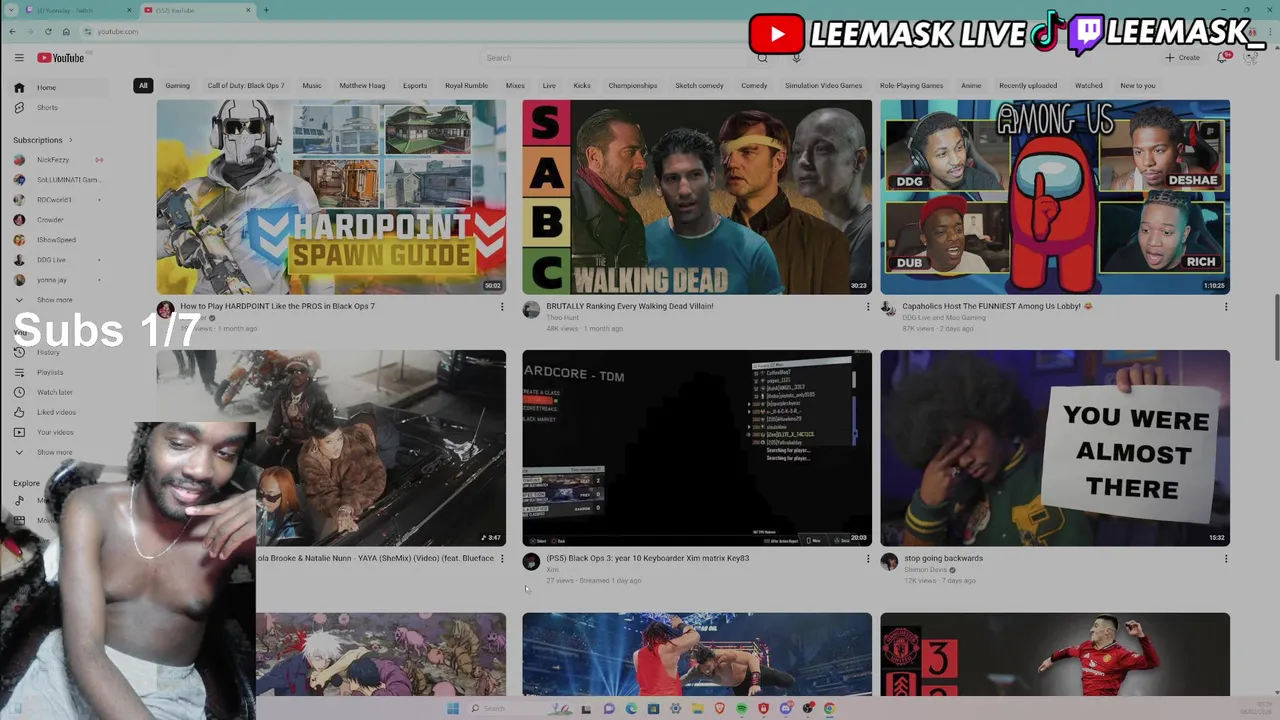Select the Sketch comedy chip

click(699, 86)
